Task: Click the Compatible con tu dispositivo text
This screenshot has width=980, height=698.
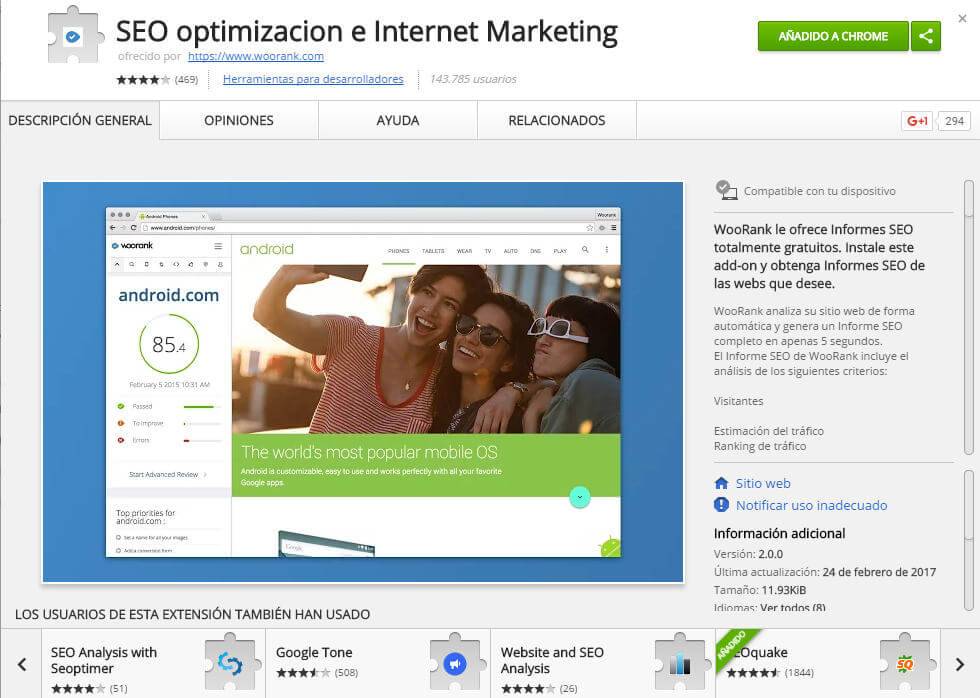Action: [x=819, y=191]
